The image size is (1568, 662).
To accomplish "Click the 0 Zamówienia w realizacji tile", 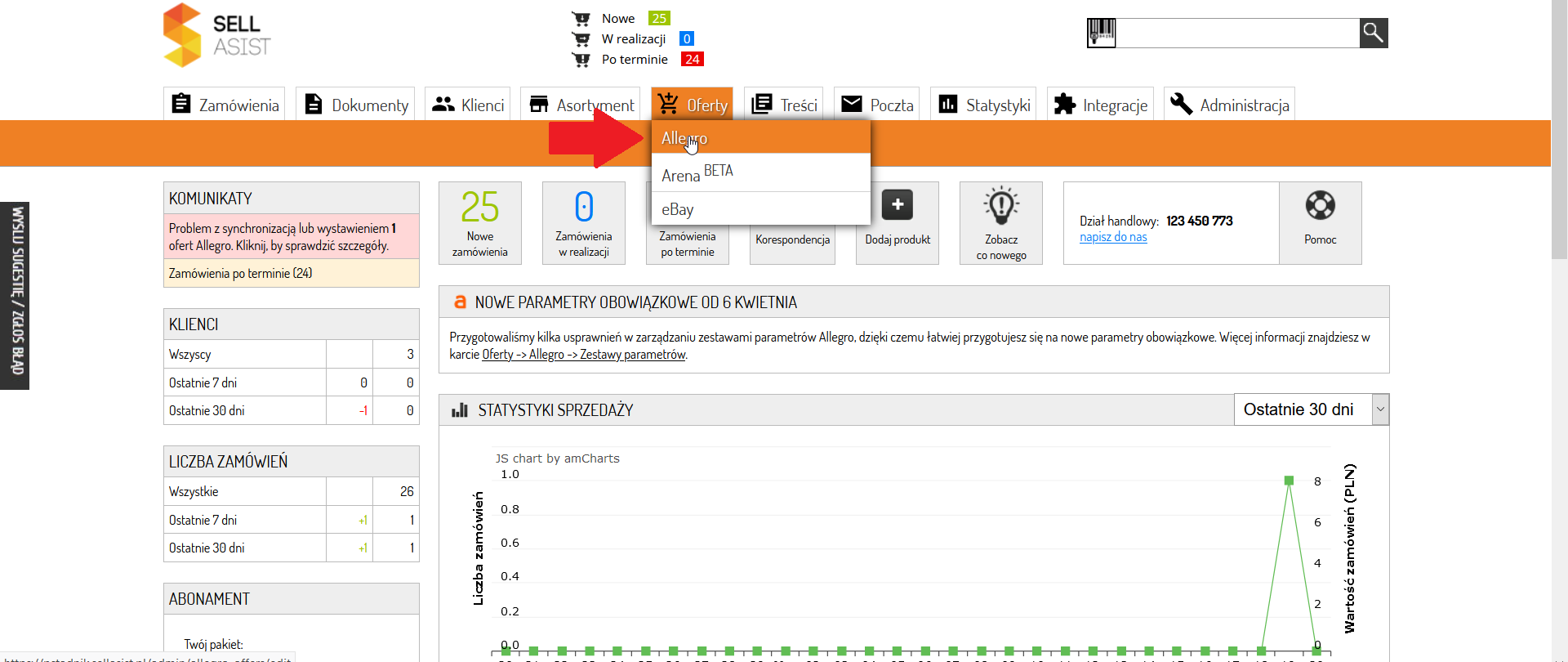I will (x=584, y=223).
